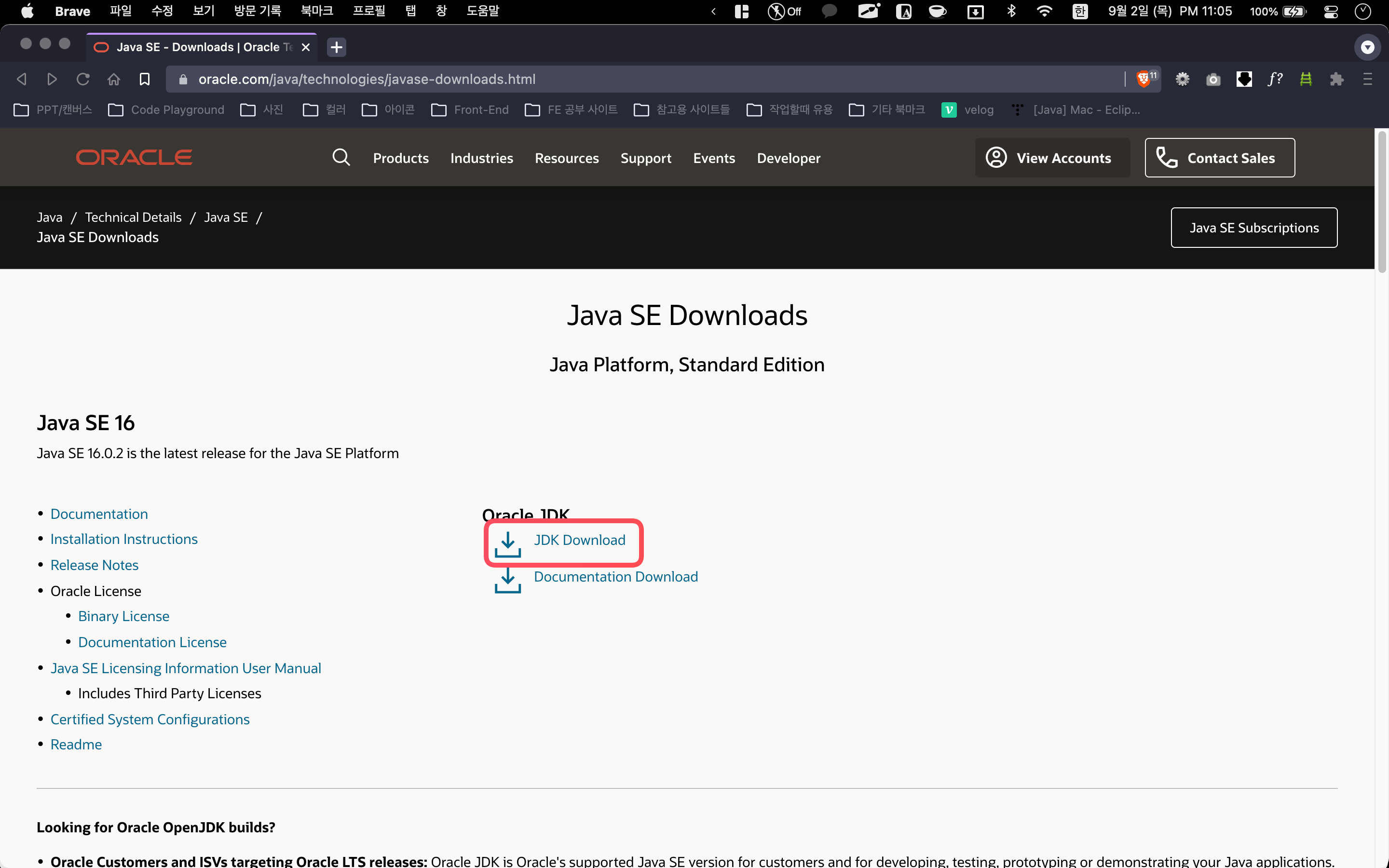Open 기타 북마크 bookmarks folder
The height and width of the screenshot is (868, 1389).
[x=887, y=109]
